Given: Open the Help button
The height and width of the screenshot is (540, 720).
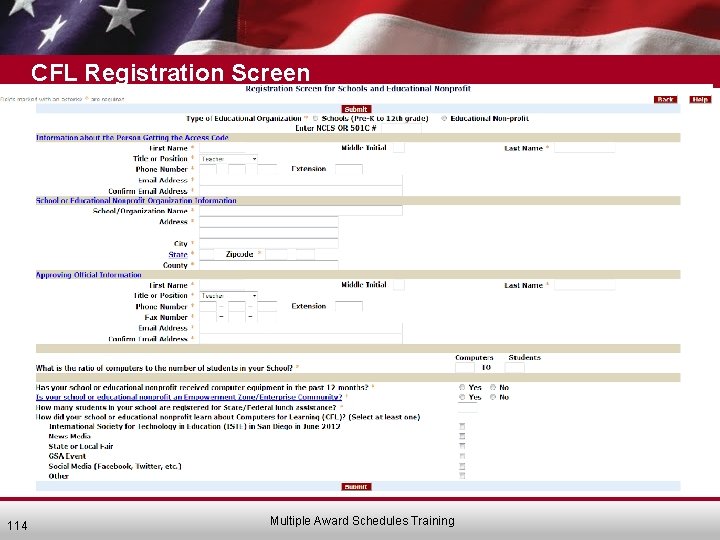Looking at the screenshot, I should [x=700, y=100].
